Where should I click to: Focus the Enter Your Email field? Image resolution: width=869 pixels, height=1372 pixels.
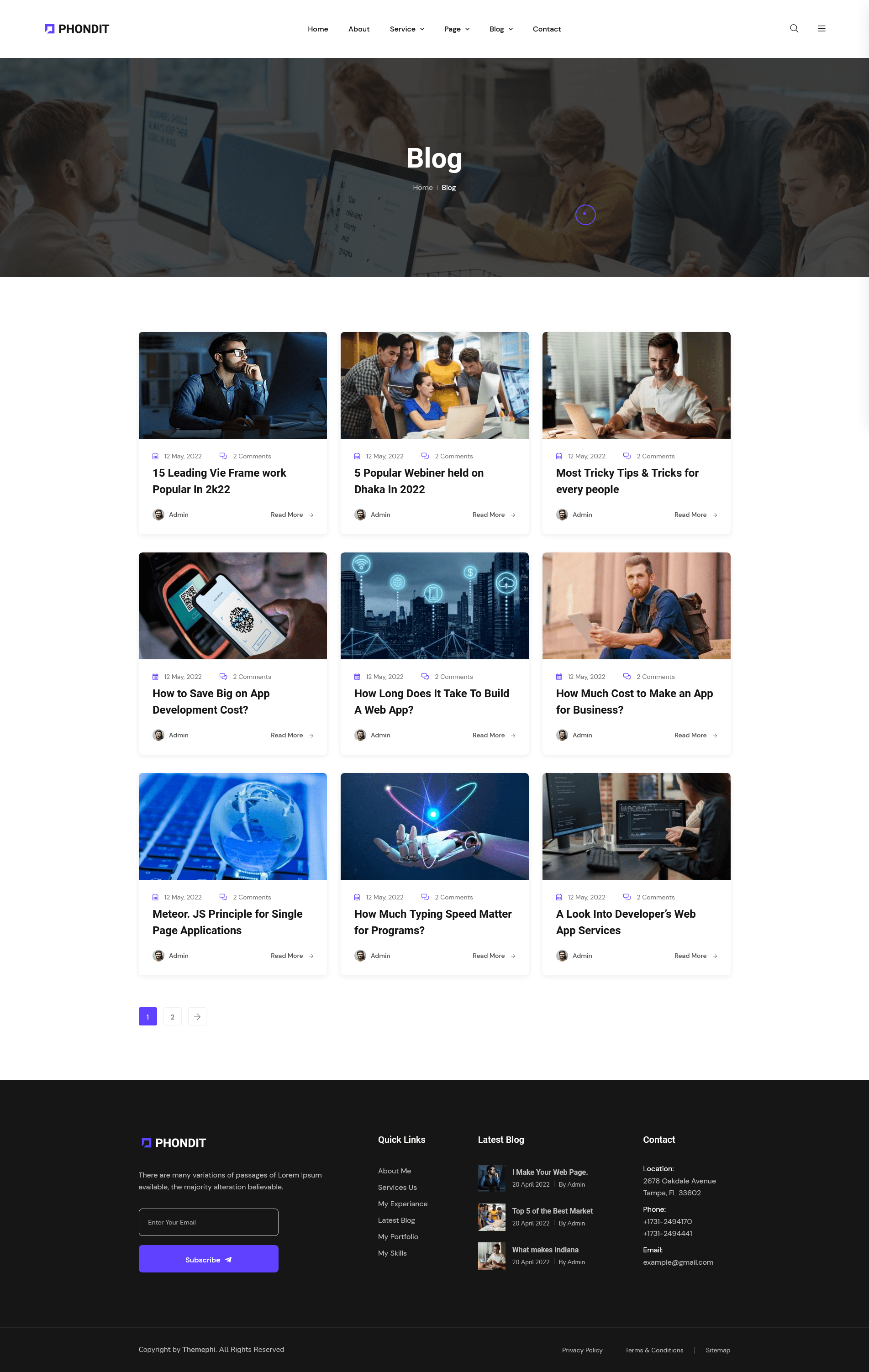tap(209, 1222)
